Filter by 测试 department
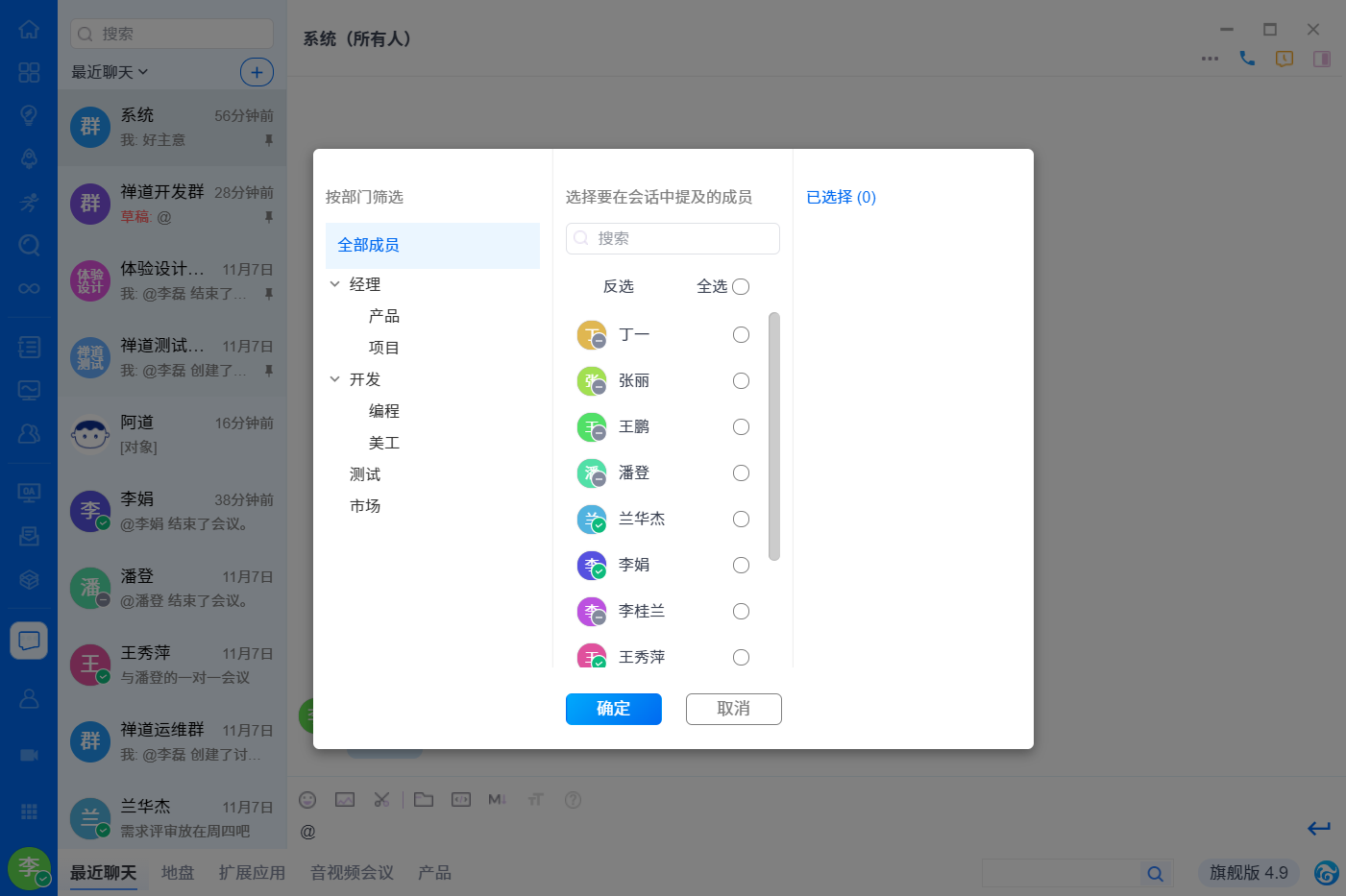This screenshot has width=1346, height=896. click(x=365, y=474)
